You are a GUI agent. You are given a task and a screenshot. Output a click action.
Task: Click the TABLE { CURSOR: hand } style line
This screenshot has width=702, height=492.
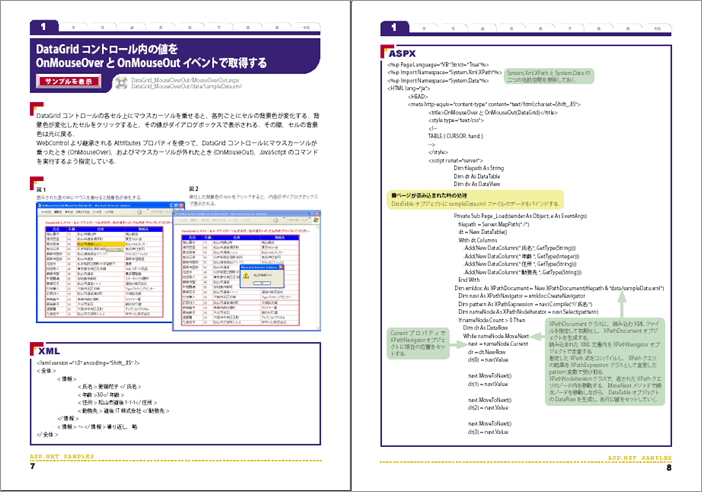click(x=456, y=136)
